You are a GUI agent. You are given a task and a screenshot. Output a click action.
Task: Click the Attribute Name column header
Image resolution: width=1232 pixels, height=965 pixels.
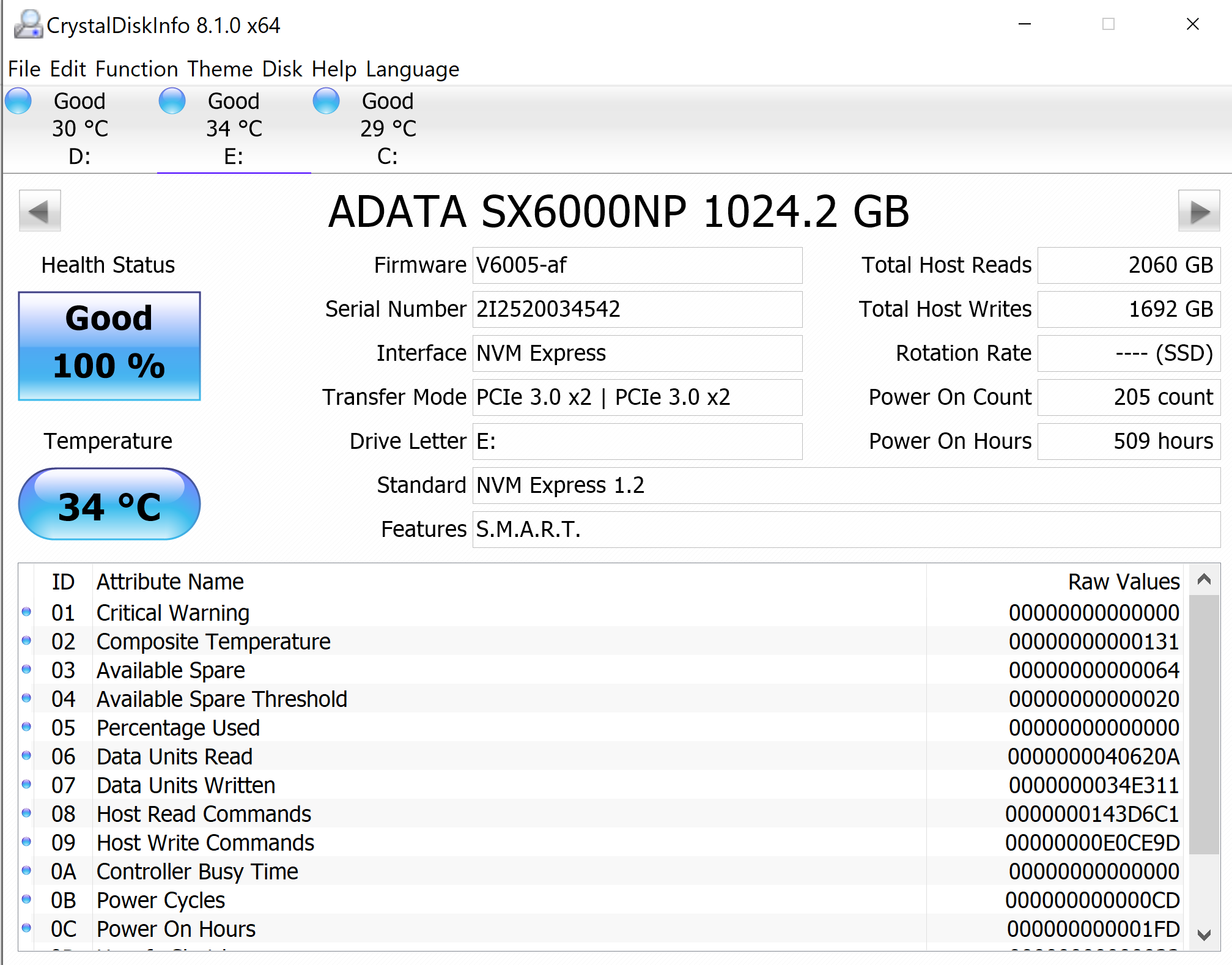click(x=509, y=582)
